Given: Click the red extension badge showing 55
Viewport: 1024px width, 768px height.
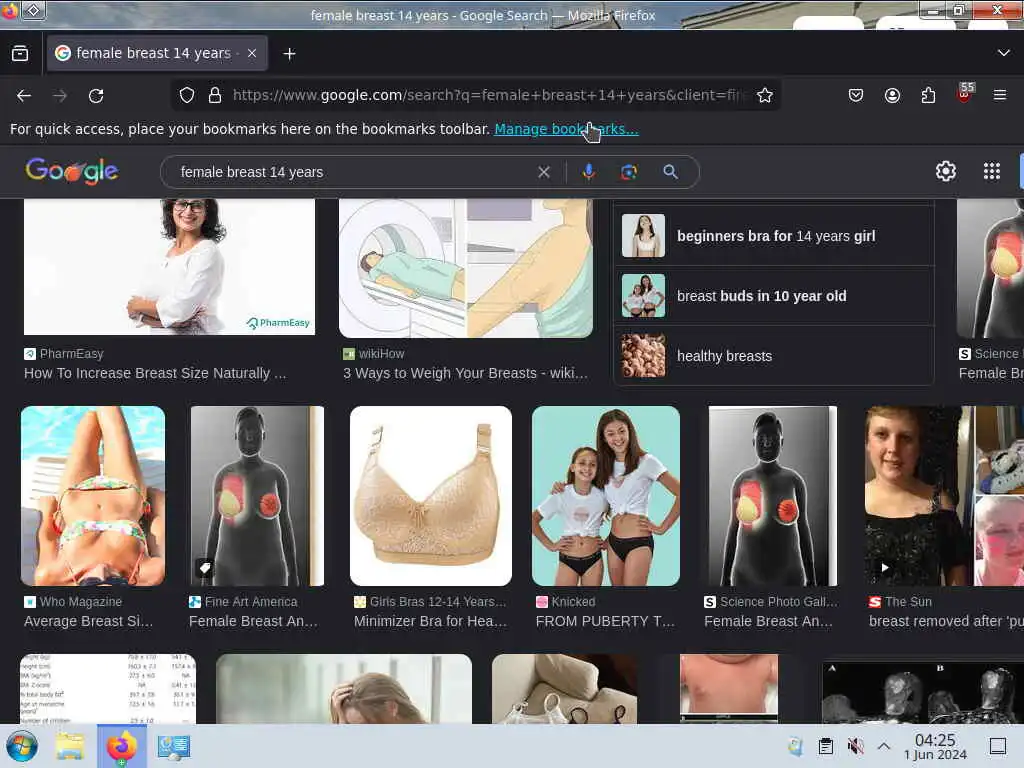Looking at the screenshot, I should 965,93.
